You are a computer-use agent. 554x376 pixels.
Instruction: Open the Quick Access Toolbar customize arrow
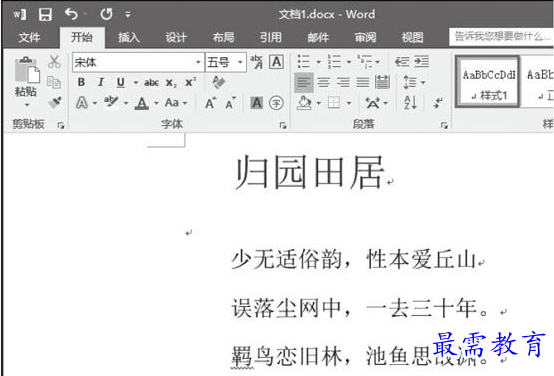[x=128, y=14]
